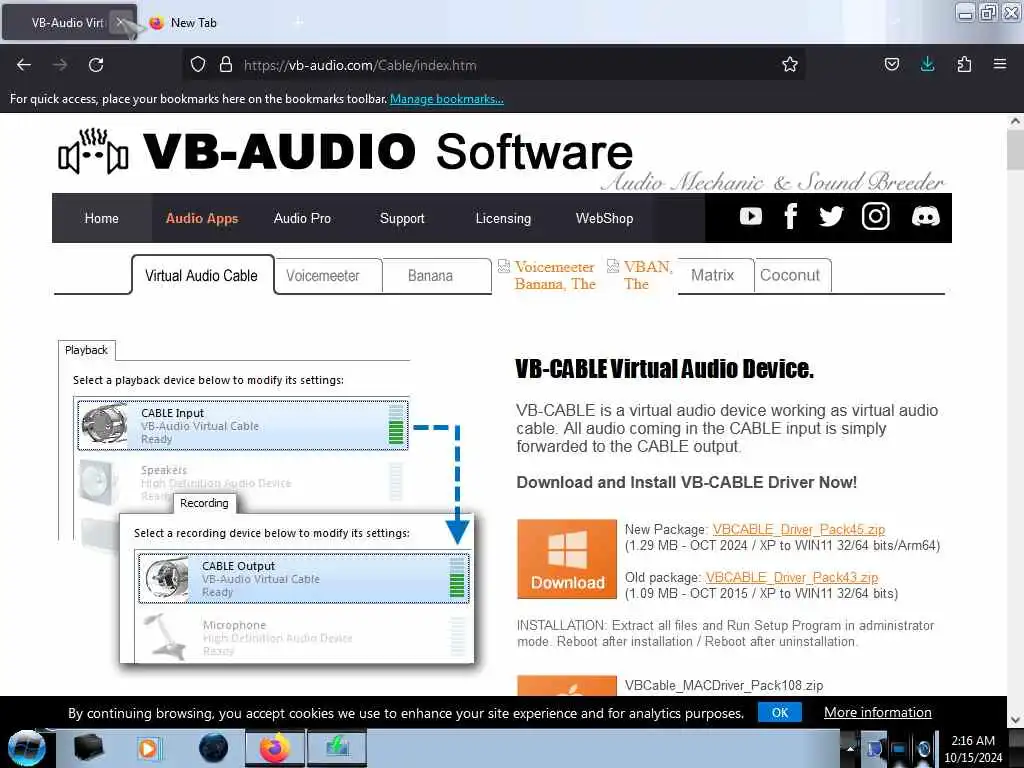This screenshot has width=1024, height=768.
Task: Click Manage bookmarks link
Action: click(447, 99)
